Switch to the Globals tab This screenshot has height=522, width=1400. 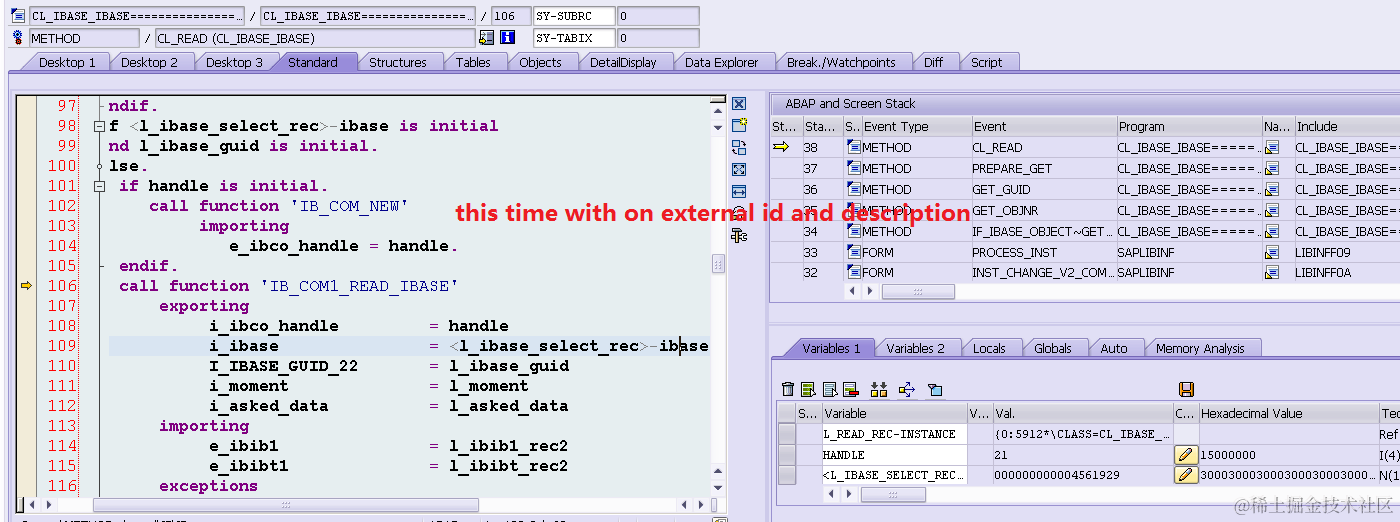[x=1053, y=348]
